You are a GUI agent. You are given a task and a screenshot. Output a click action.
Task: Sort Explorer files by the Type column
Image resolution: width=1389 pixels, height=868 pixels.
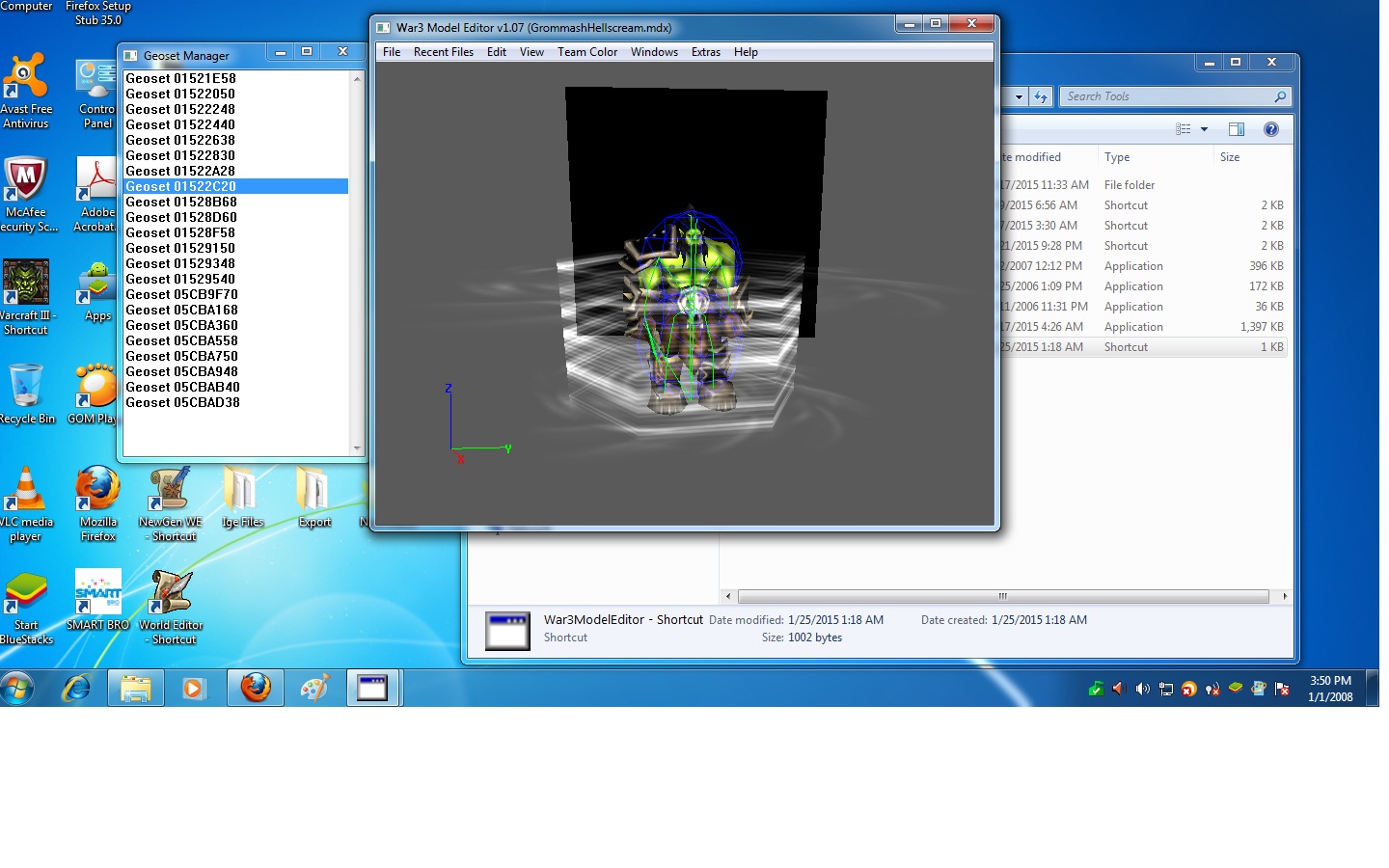click(1155, 157)
